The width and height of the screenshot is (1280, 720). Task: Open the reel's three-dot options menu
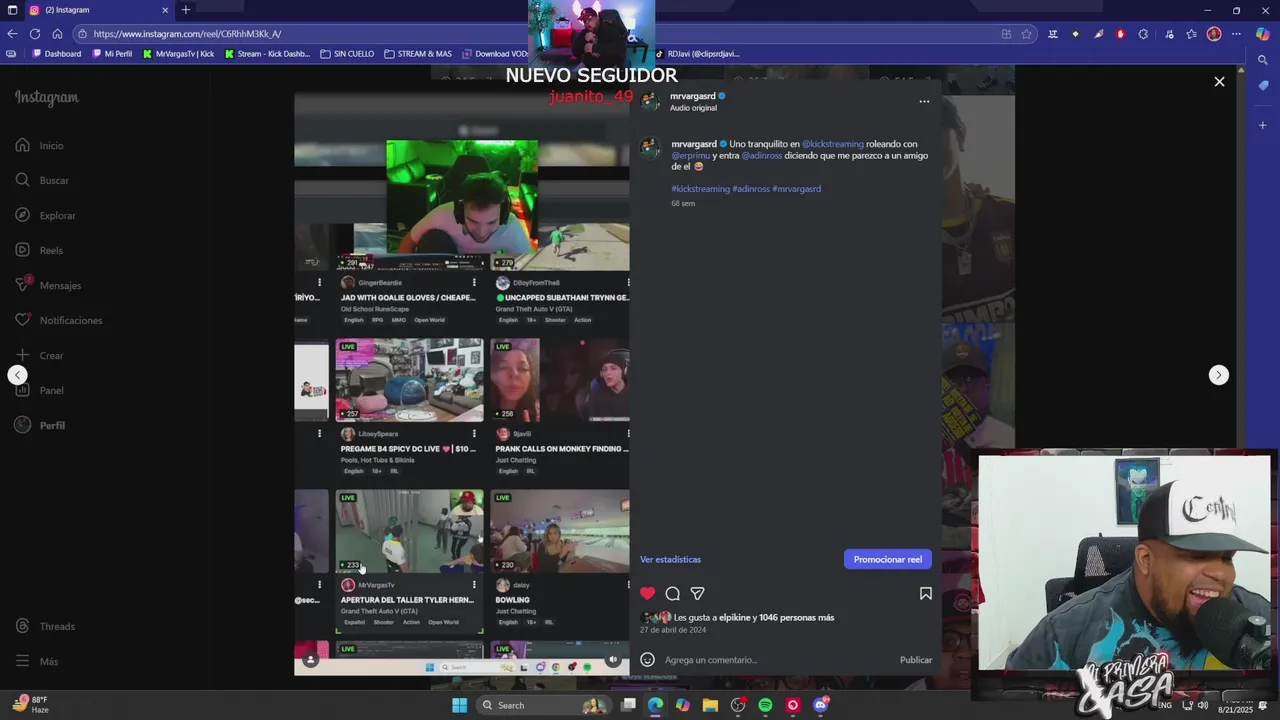coord(924,101)
